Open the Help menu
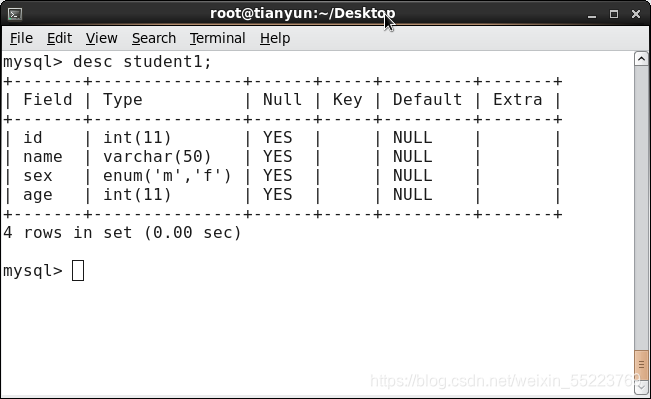Viewport: 651px width, 399px height. pyautogui.click(x=275, y=38)
